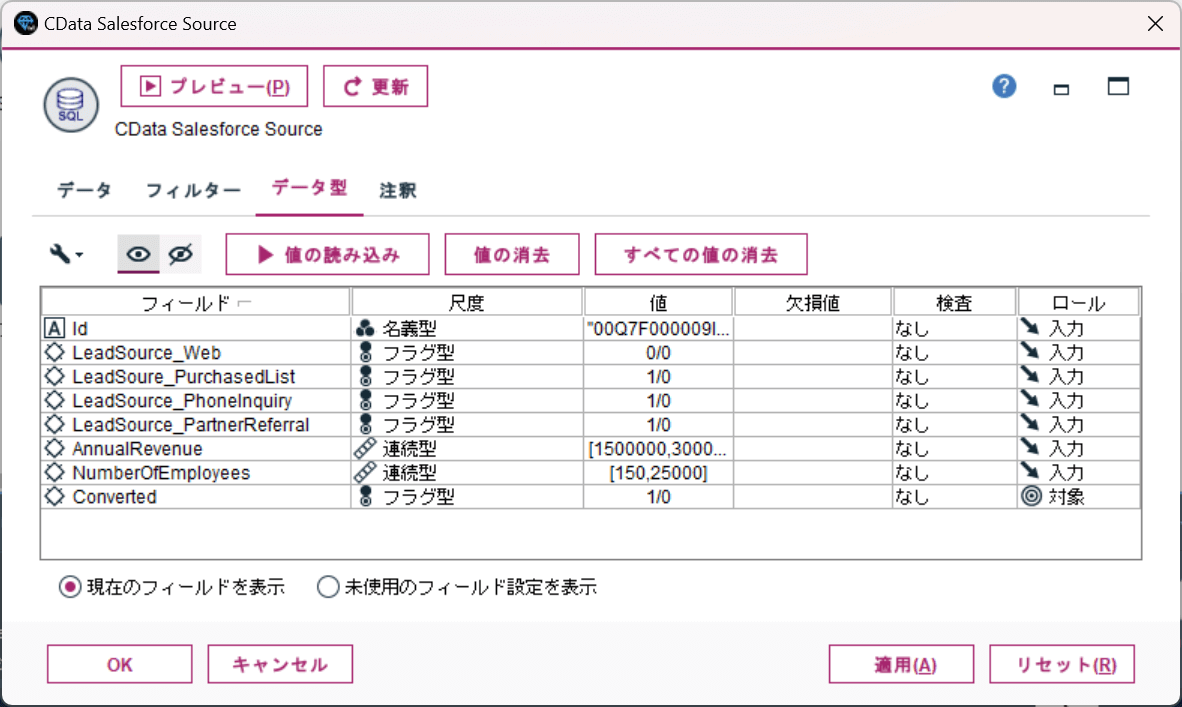Click the 値 column header
The width and height of the screenshot is (1182, 707).
(658, 303)
